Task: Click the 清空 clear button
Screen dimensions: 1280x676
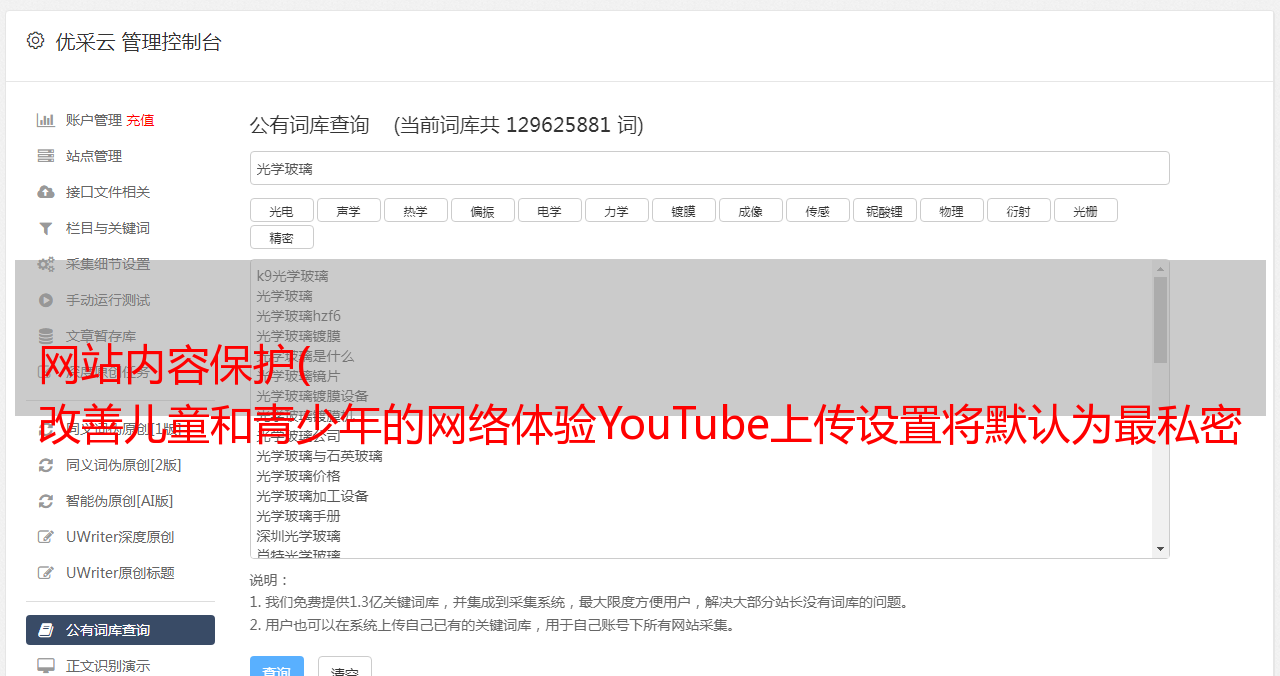Action: coord(345,668)
